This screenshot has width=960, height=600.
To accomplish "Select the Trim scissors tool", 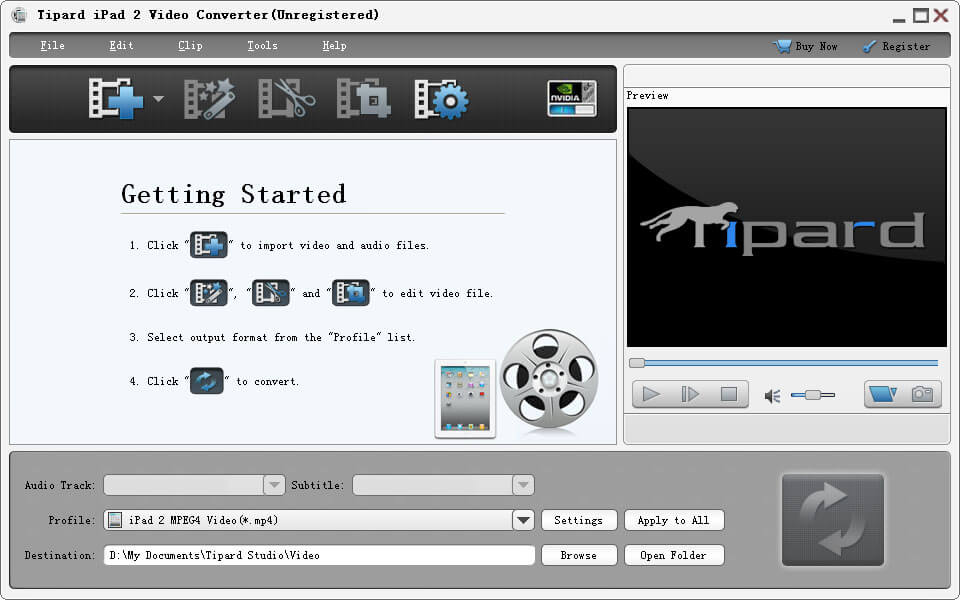I will coord(287,99).
